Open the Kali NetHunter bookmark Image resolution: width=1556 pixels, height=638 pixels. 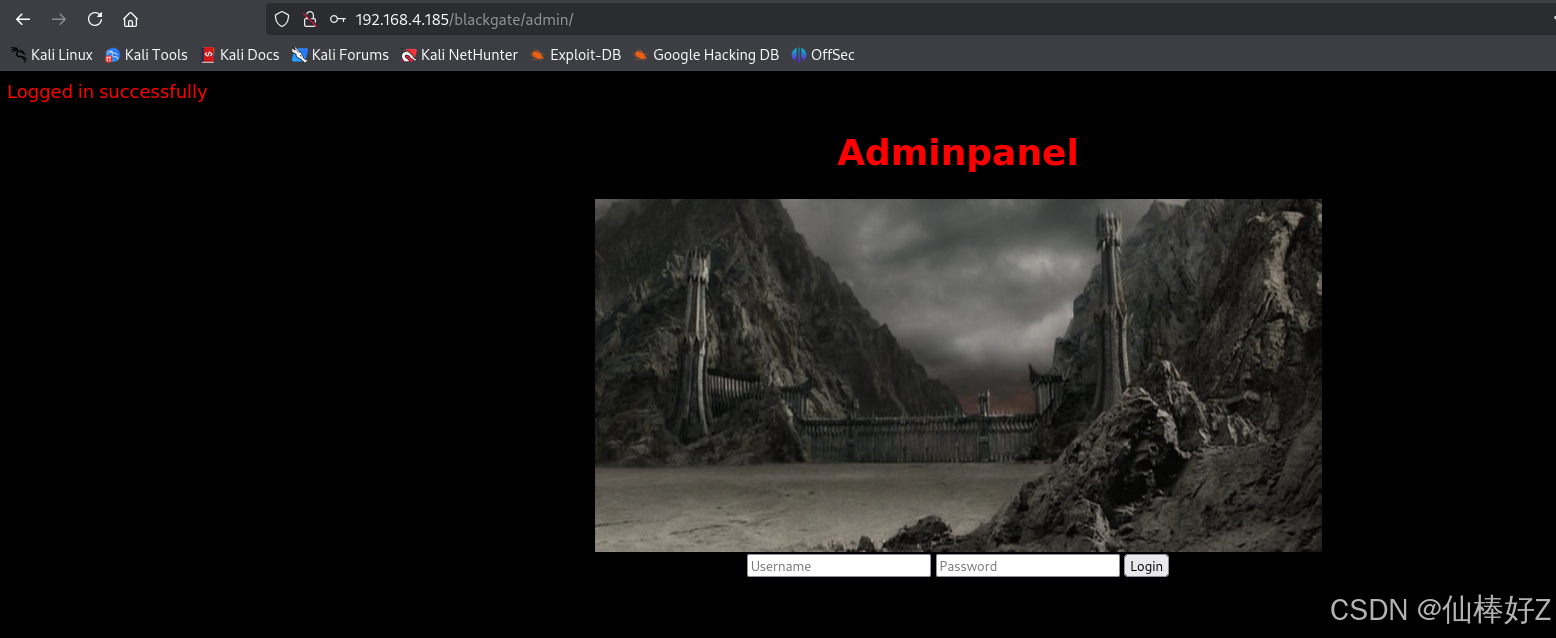(459, 55)
